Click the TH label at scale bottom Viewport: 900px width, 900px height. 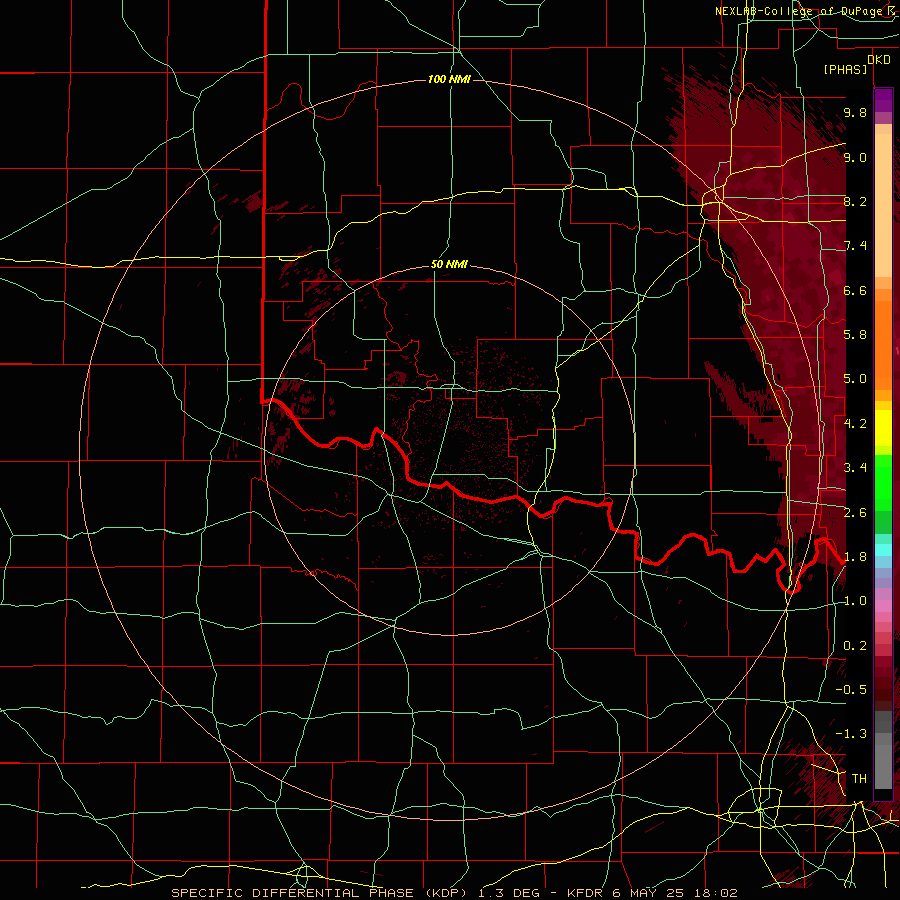[x=859, y=779]
